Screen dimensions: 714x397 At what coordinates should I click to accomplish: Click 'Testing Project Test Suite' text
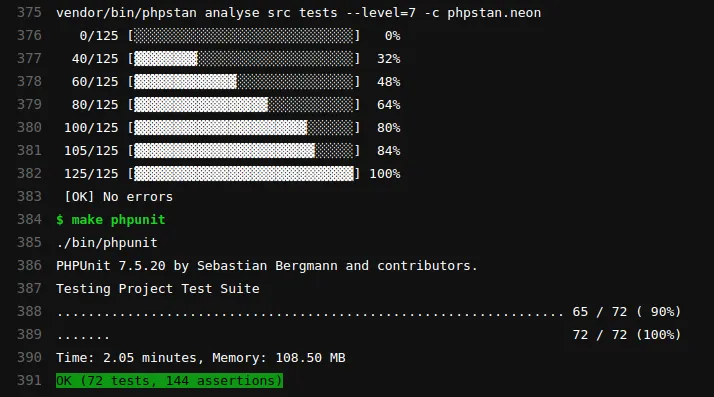[158, 289]
